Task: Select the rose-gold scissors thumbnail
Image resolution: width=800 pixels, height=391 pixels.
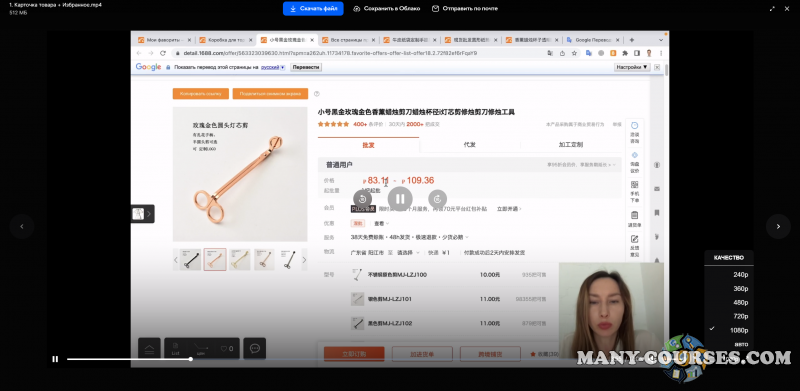Action: tap(215, 259)
